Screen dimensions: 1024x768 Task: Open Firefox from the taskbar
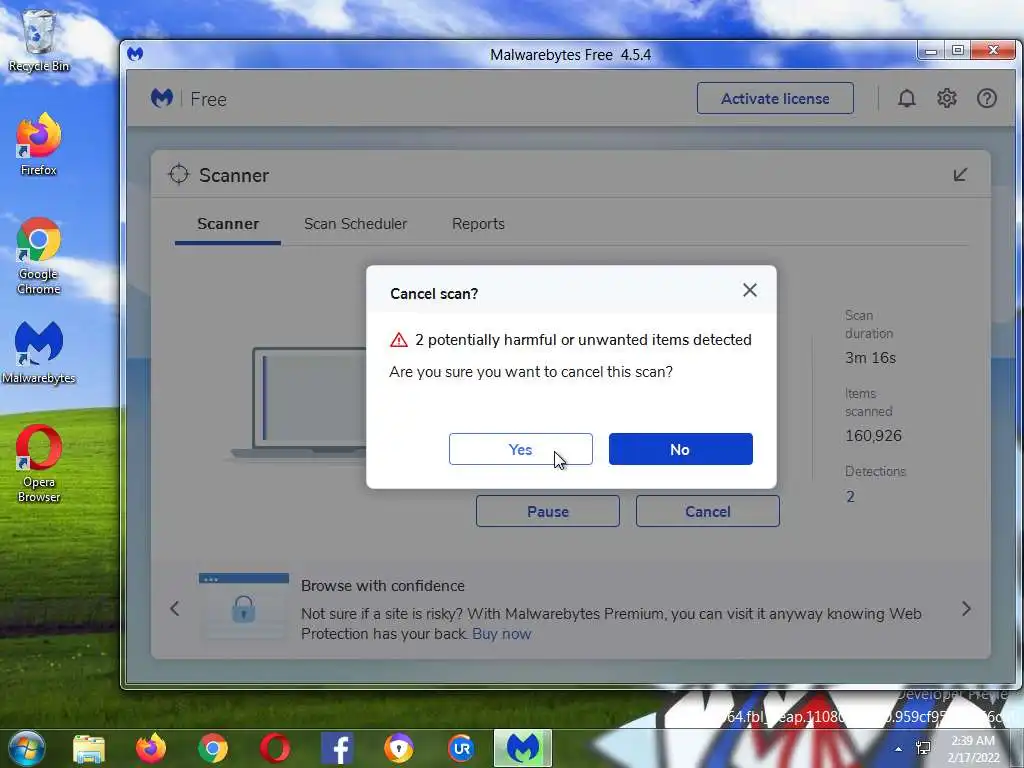click(151, 748)
